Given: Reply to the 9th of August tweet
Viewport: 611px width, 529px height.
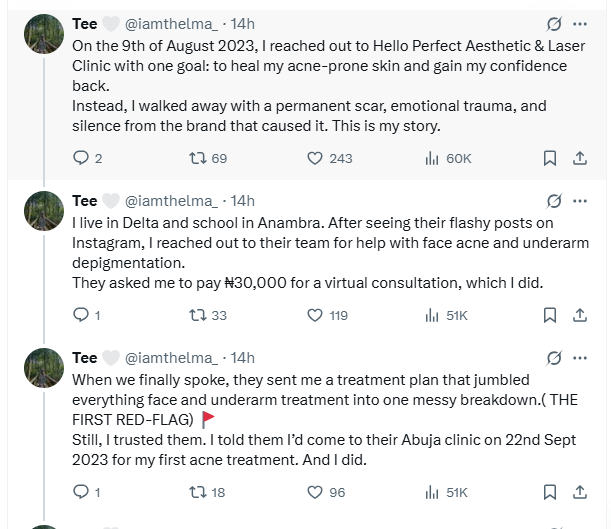Looking at the screenshot, I should click(x=82, y=158).
